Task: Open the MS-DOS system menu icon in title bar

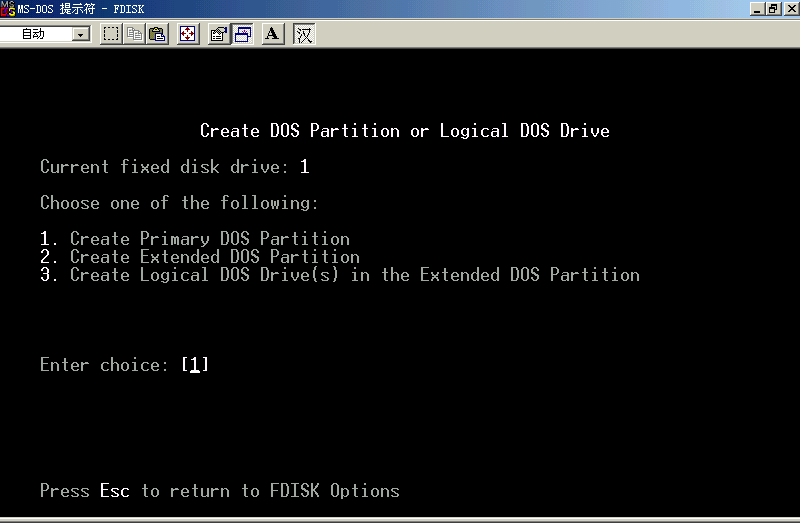Action: tap(8, 8)
